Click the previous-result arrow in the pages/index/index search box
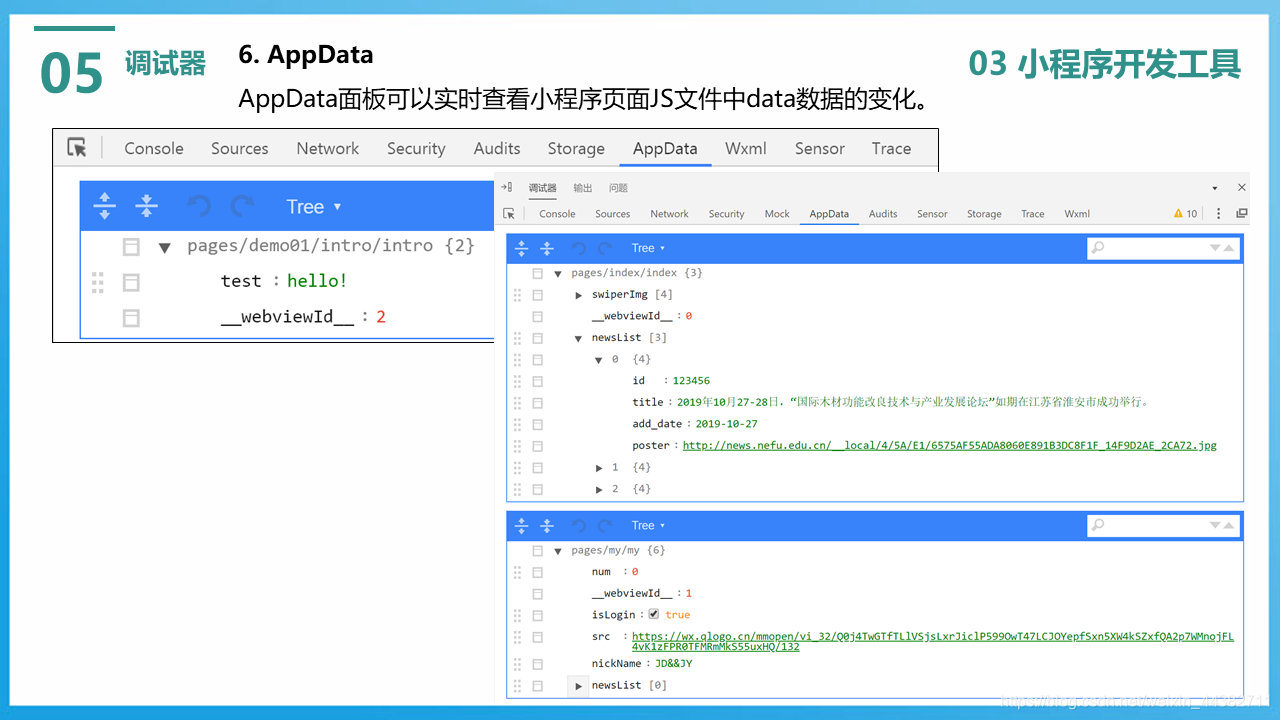1280x720 pixels. [x=1230, y=248]
